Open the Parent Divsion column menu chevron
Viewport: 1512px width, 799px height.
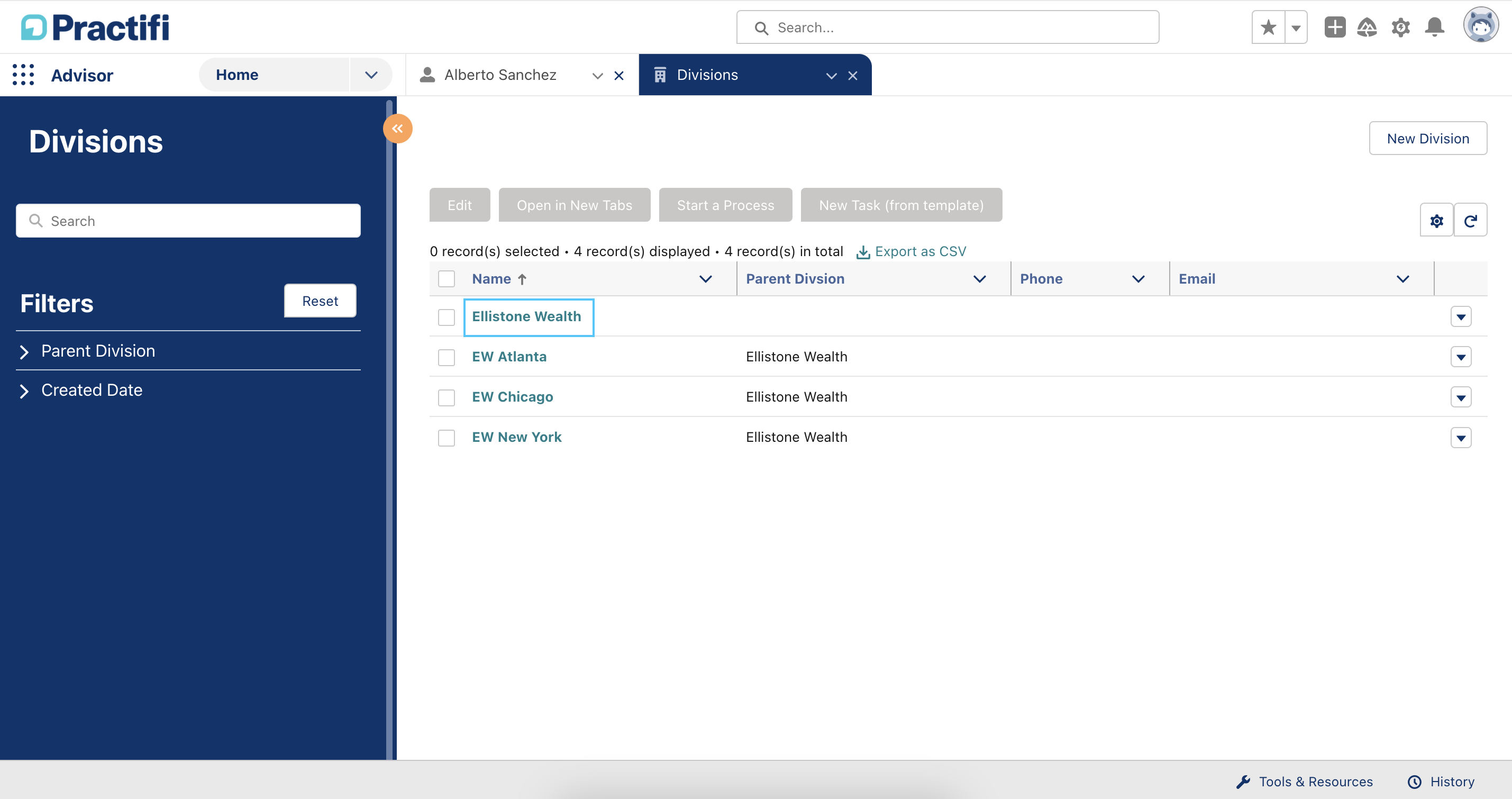[980, 279]
